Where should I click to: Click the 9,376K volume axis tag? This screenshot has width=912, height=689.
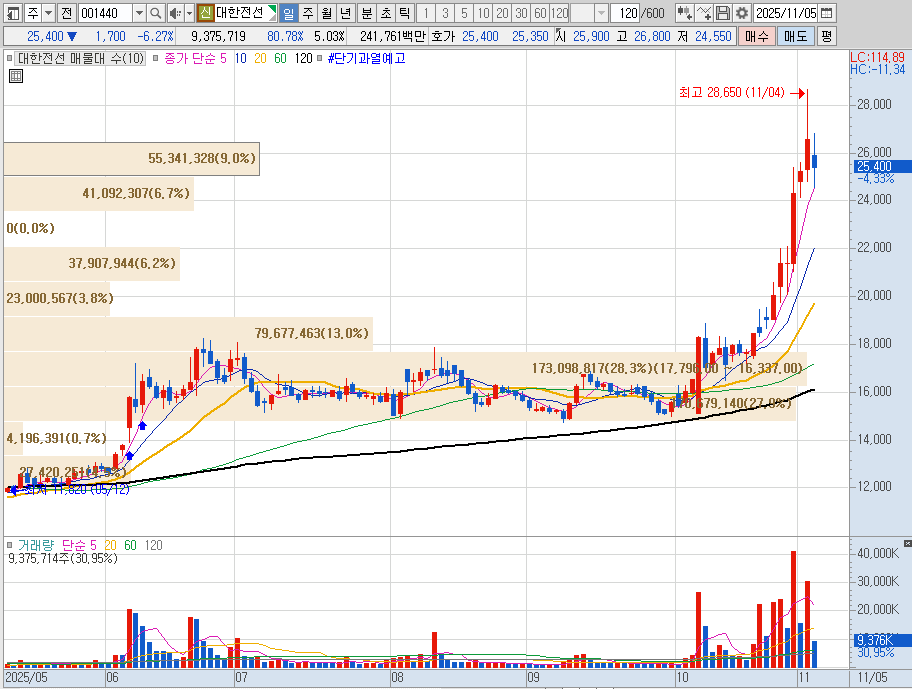click(x=882, y=640)
